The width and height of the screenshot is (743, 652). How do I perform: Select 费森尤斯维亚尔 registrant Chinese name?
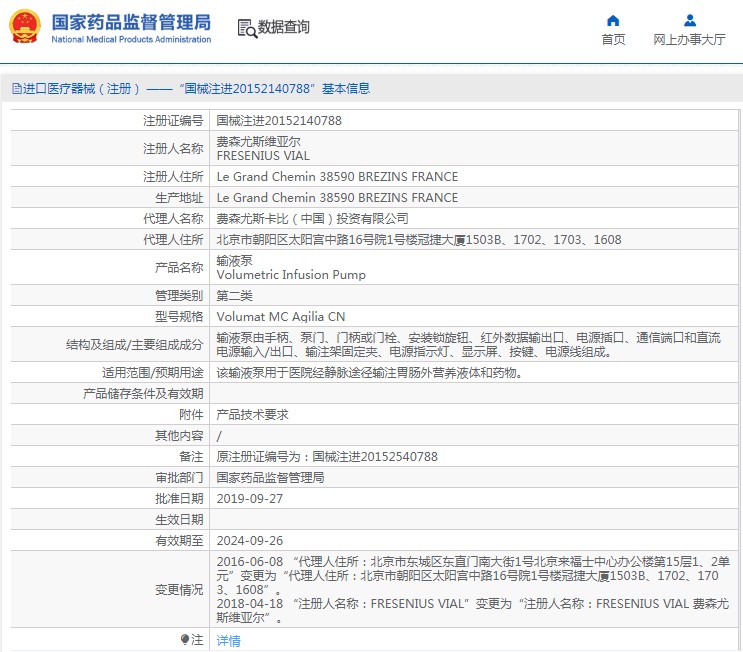pyautogui.click(x=258, y=142)
